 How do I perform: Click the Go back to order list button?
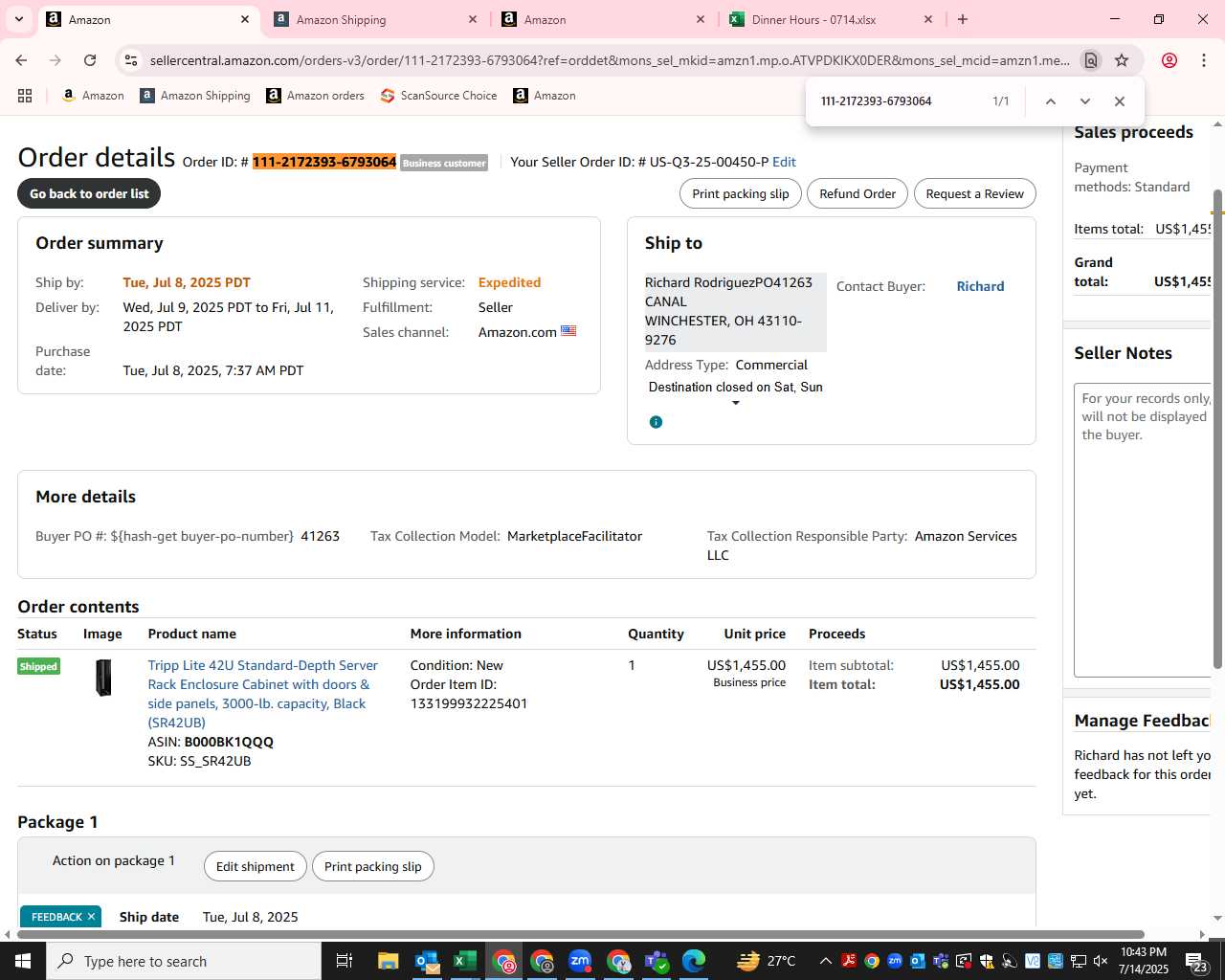[89, 193]
